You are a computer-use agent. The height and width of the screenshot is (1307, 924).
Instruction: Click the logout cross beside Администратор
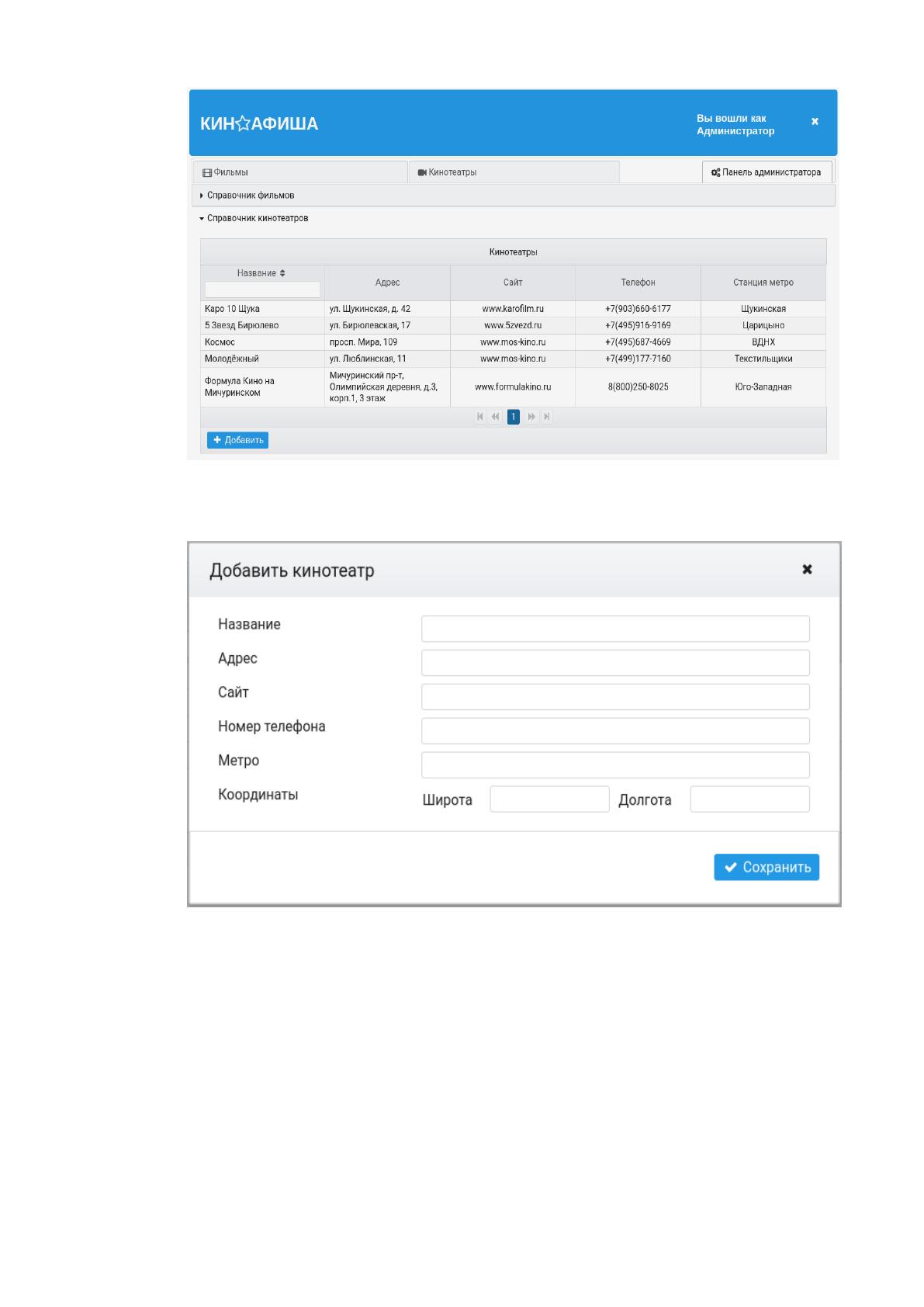pos(815,122)
